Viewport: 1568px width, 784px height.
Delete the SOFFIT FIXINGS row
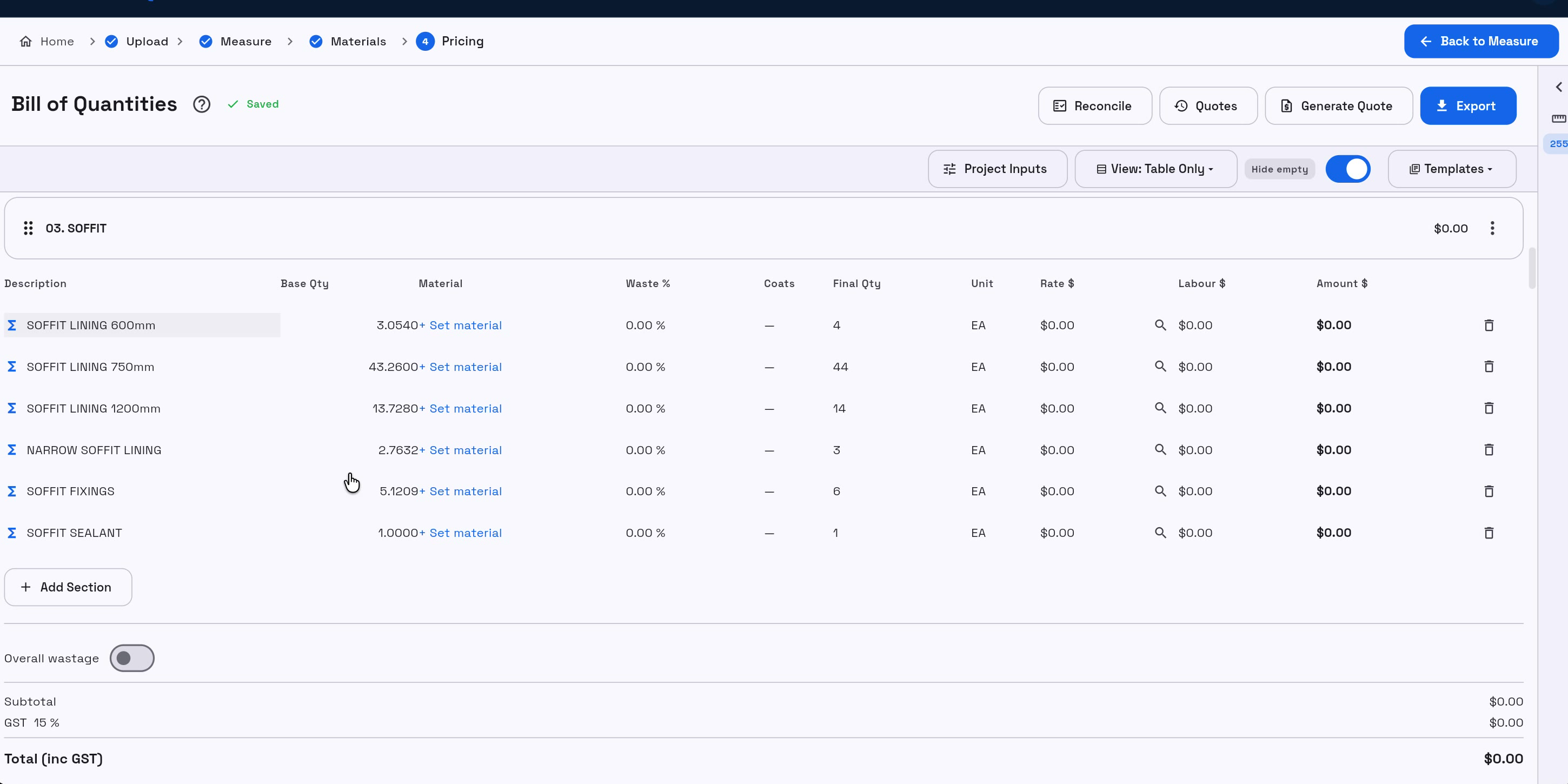tap(1489, 491)
